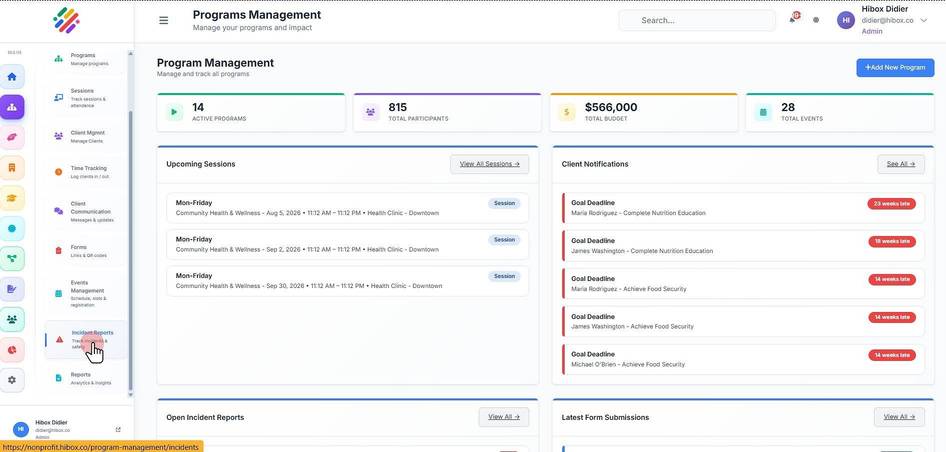Click the HI avatar in sidebar footer

click(x=21, y=429)
